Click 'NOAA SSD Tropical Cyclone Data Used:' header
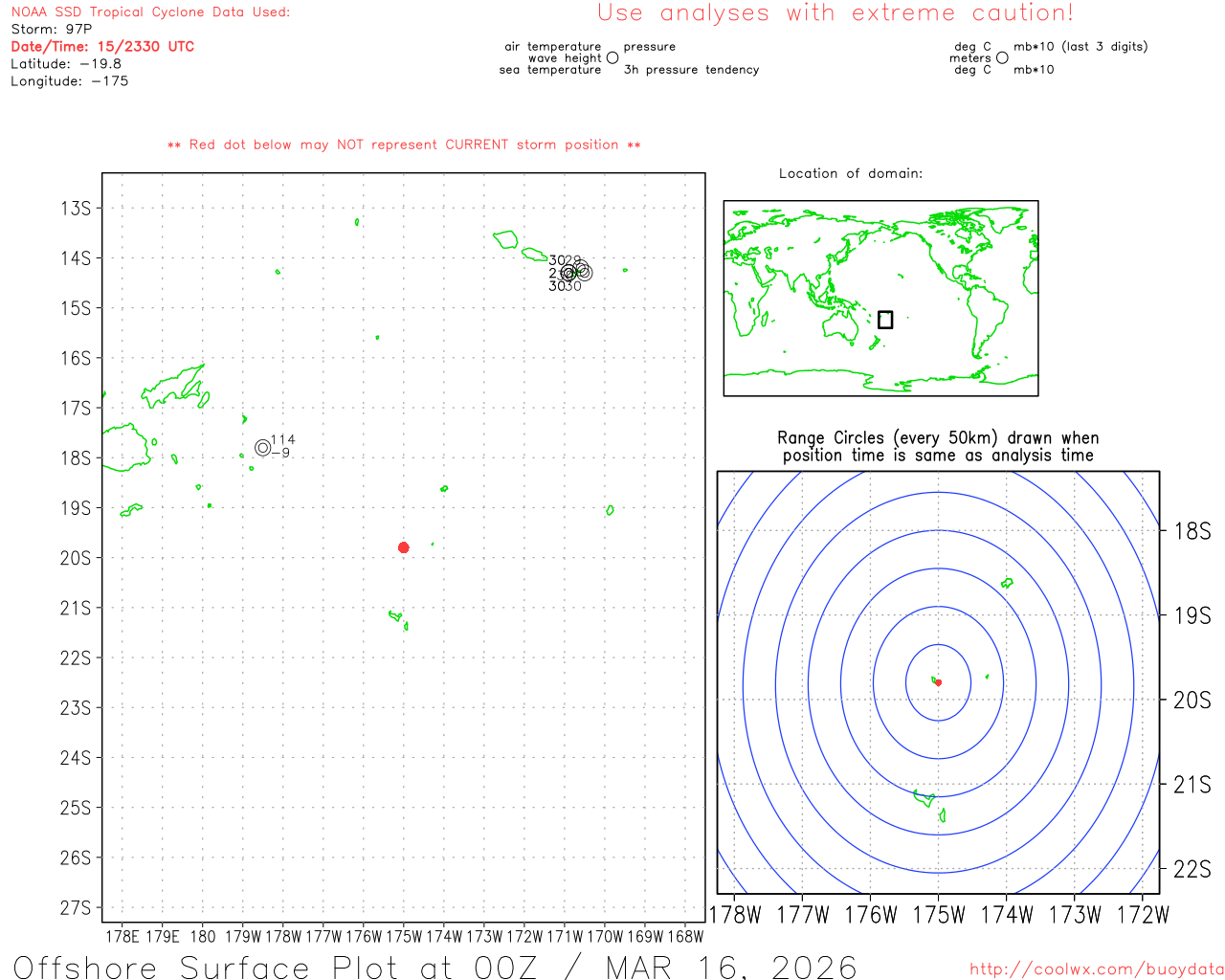 tap(150, 12)
